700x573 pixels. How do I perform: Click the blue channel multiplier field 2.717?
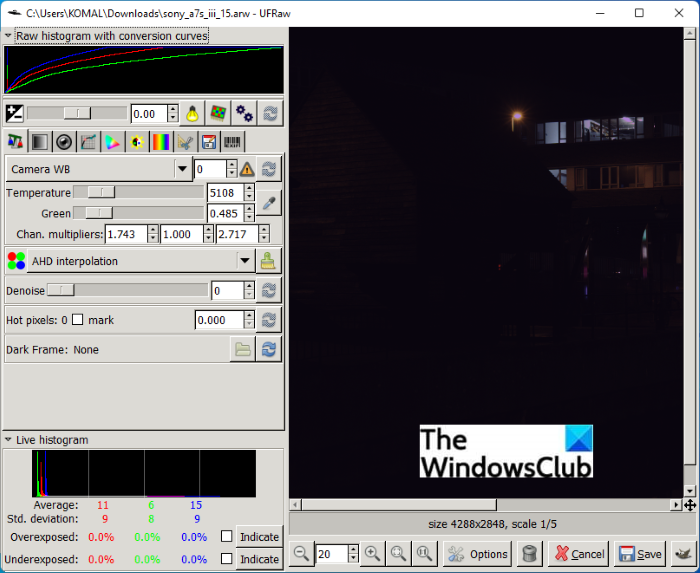click(x=237, y=234)
